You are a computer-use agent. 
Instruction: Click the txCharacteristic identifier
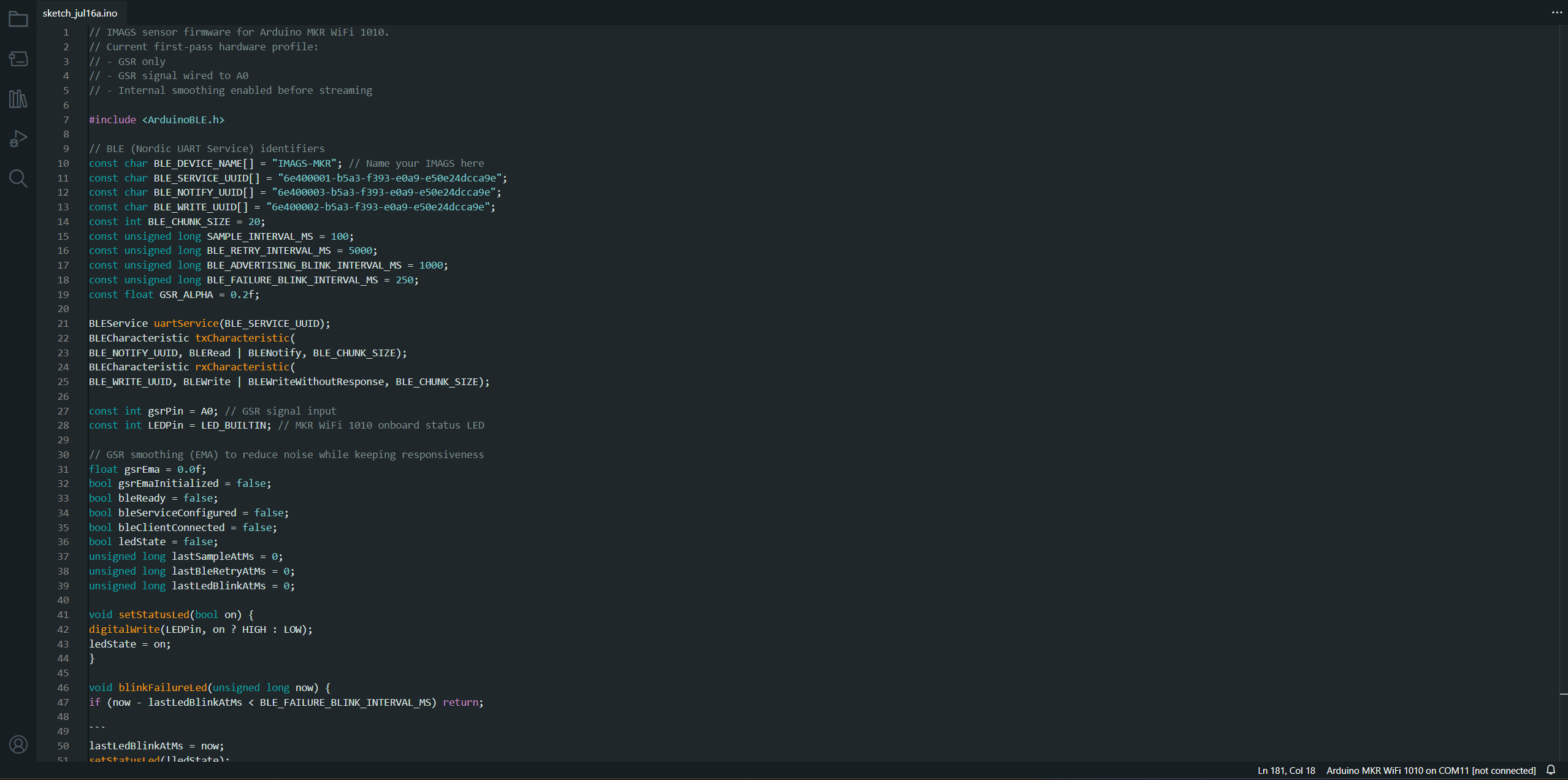(242, 338)
